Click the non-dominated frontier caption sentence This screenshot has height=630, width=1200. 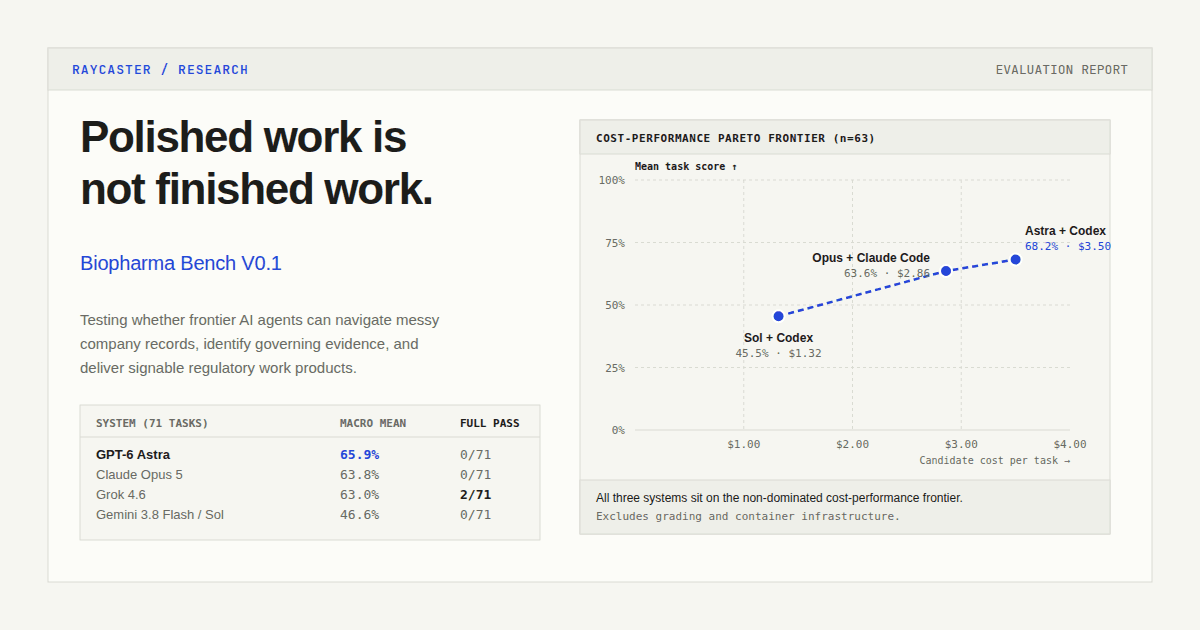(779, 497)
